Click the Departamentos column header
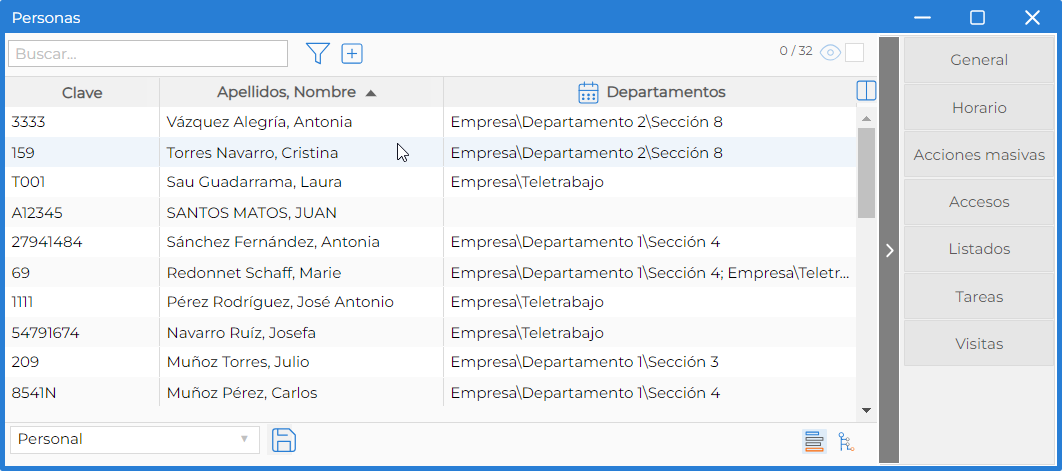 tap(650, 92)
